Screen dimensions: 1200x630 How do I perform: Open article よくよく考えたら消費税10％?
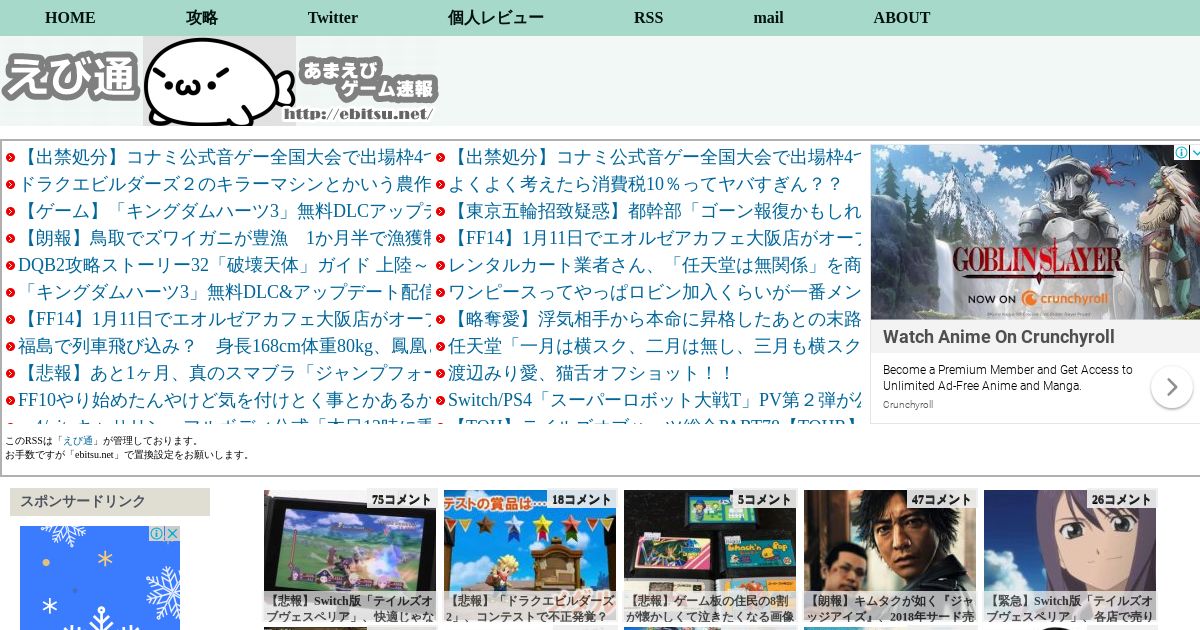(645, 184)
